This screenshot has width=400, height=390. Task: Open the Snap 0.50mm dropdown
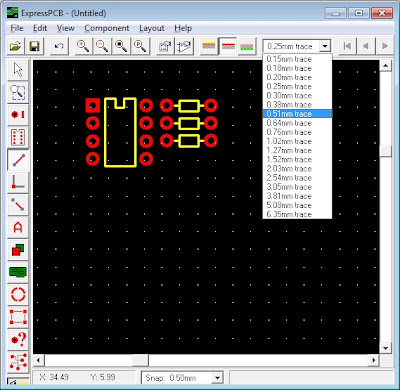(x=182, y=378)
